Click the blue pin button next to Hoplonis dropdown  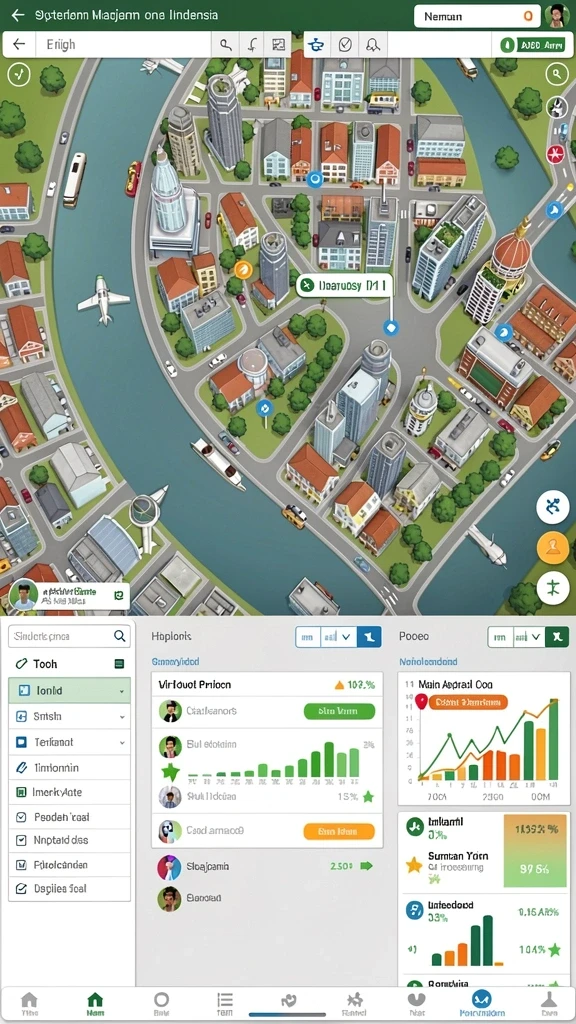pyautogui.click(x=369, y=636)
